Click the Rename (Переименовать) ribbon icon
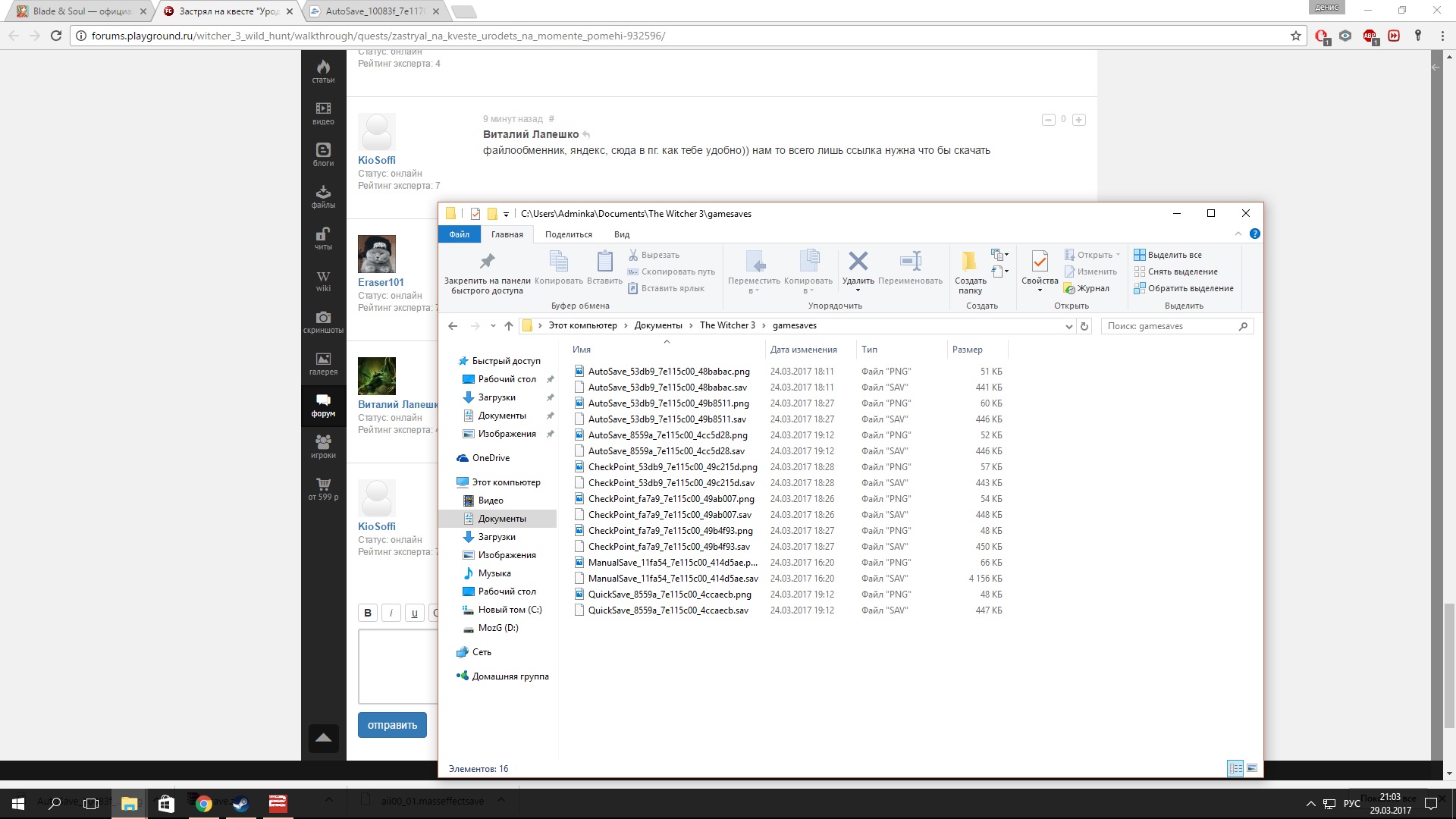The height and width of the screenshot is (819, 1456). tap(910, 261)
